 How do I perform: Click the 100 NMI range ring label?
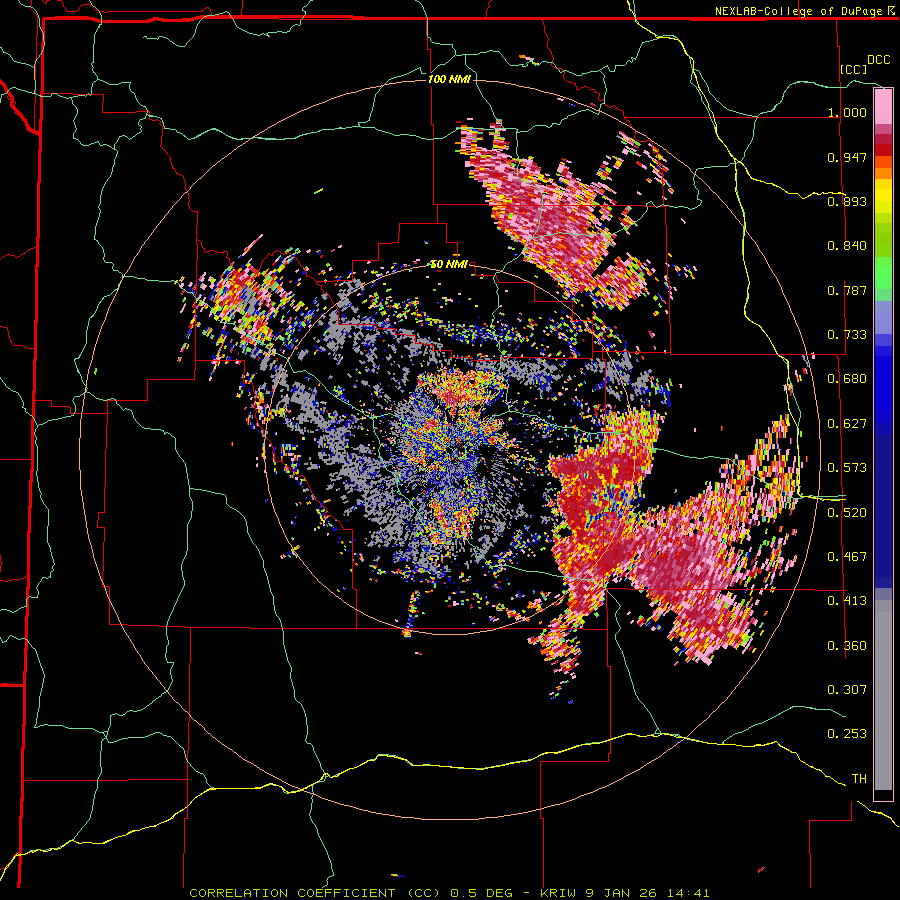click(449, 79)
